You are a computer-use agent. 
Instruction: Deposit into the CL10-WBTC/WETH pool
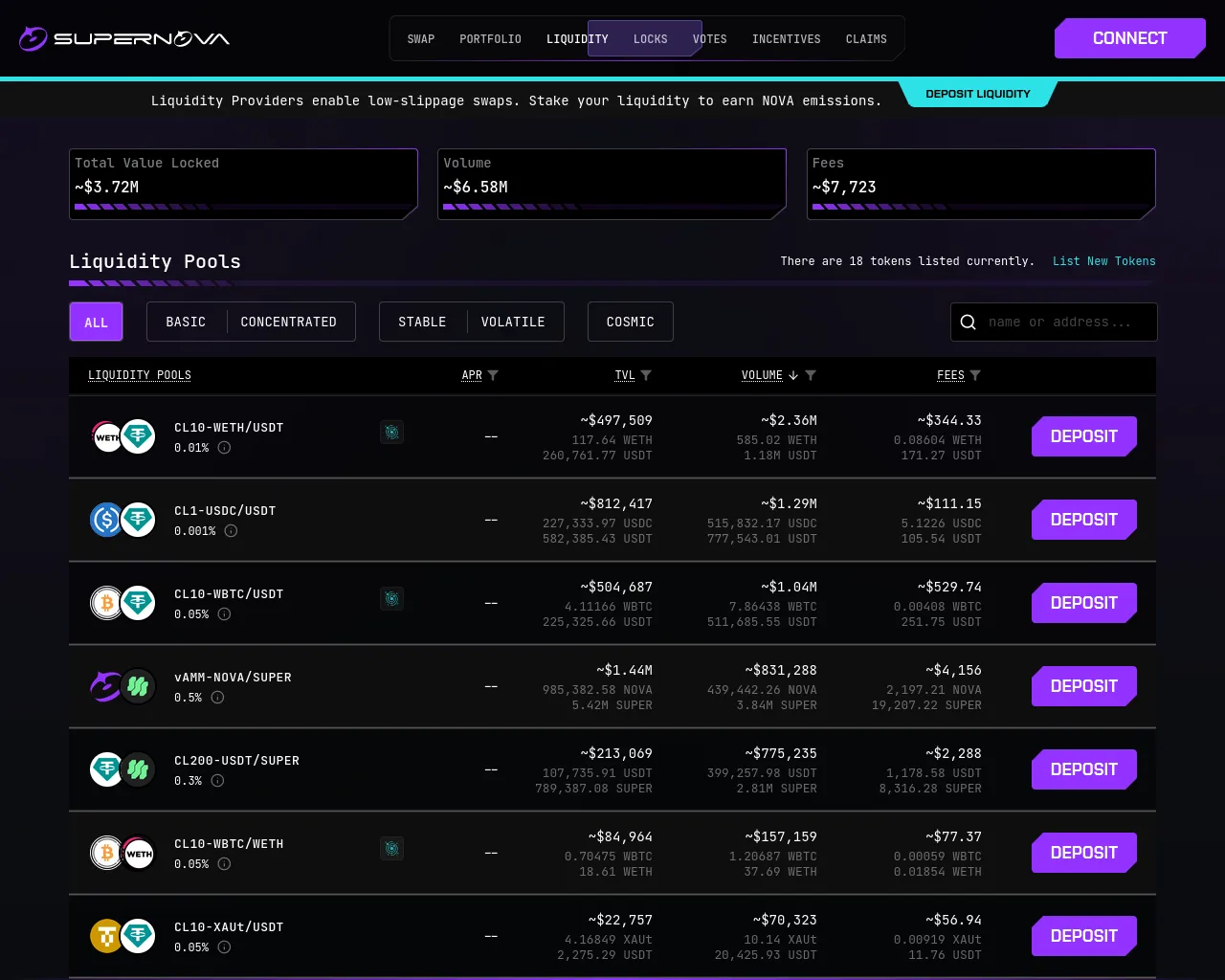click(x=1084, y=853)
